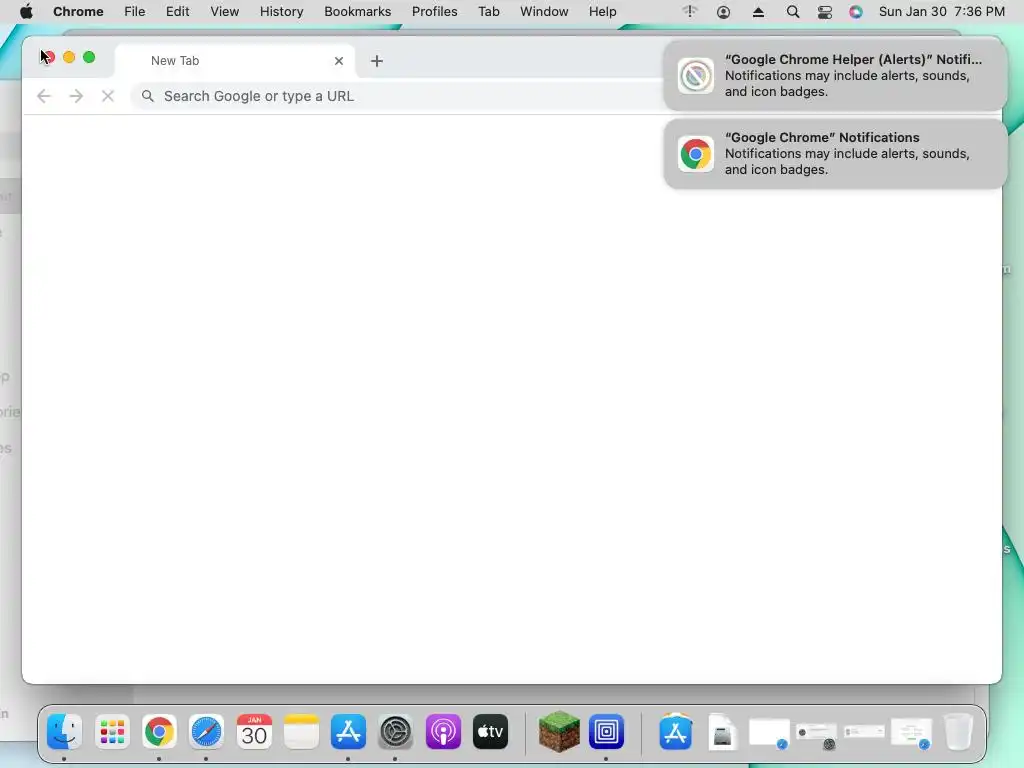
Task: Open the Help menu
Action: 602,12
